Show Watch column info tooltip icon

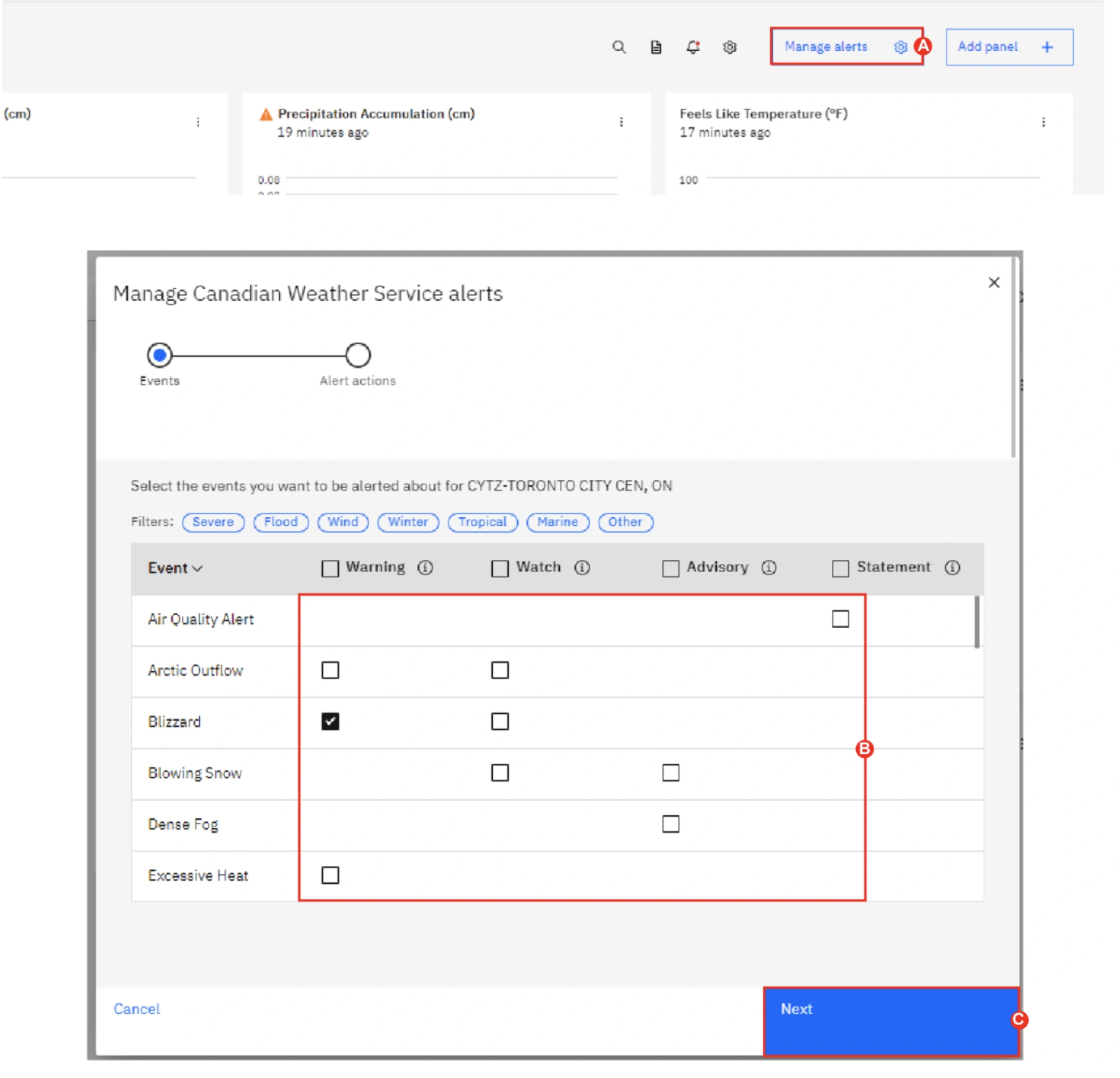[x=582, y=568]
